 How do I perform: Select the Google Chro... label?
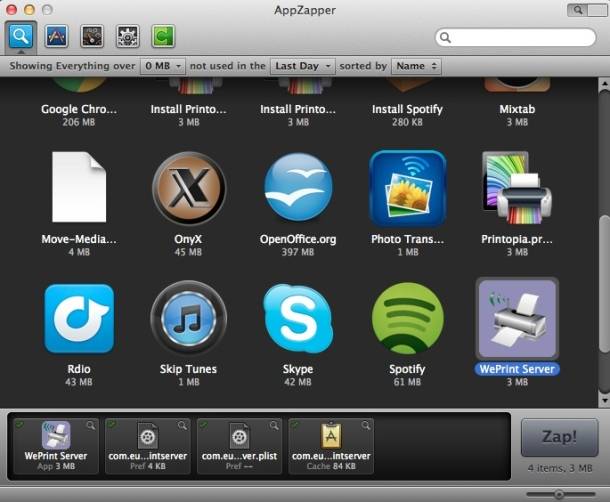point(79,109)
